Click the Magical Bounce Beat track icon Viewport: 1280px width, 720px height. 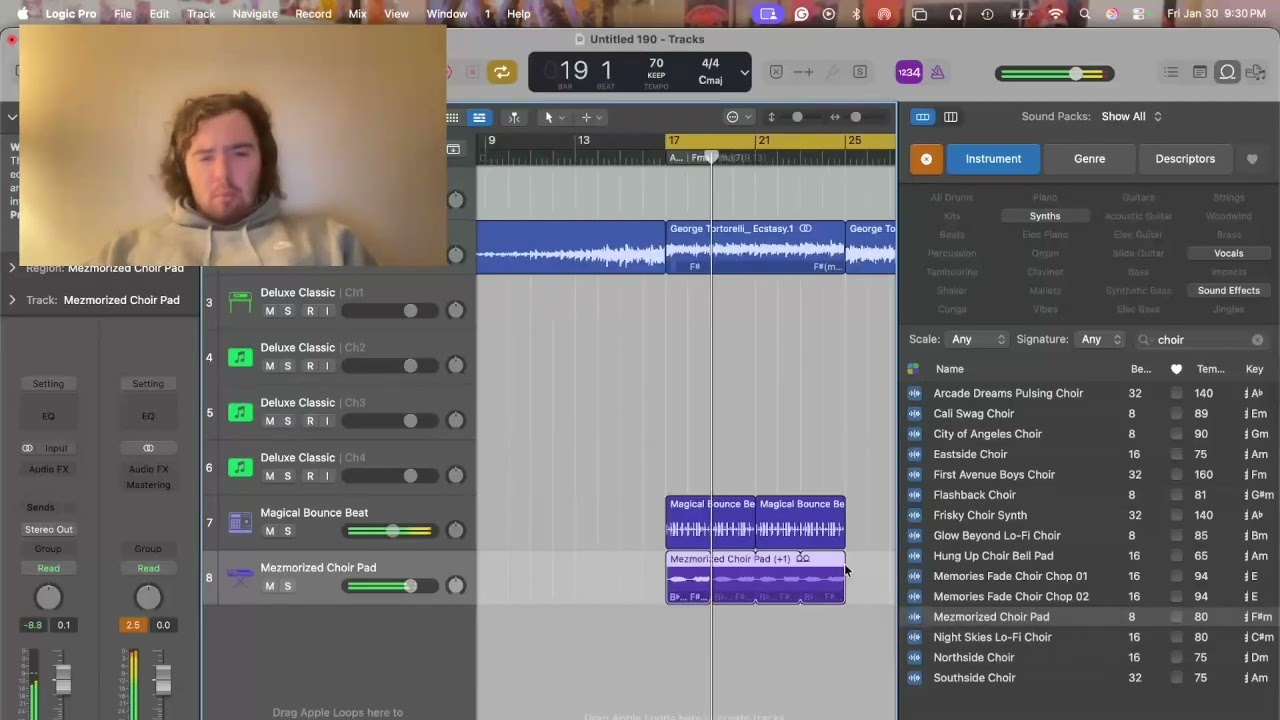click(x=240, y=522)
